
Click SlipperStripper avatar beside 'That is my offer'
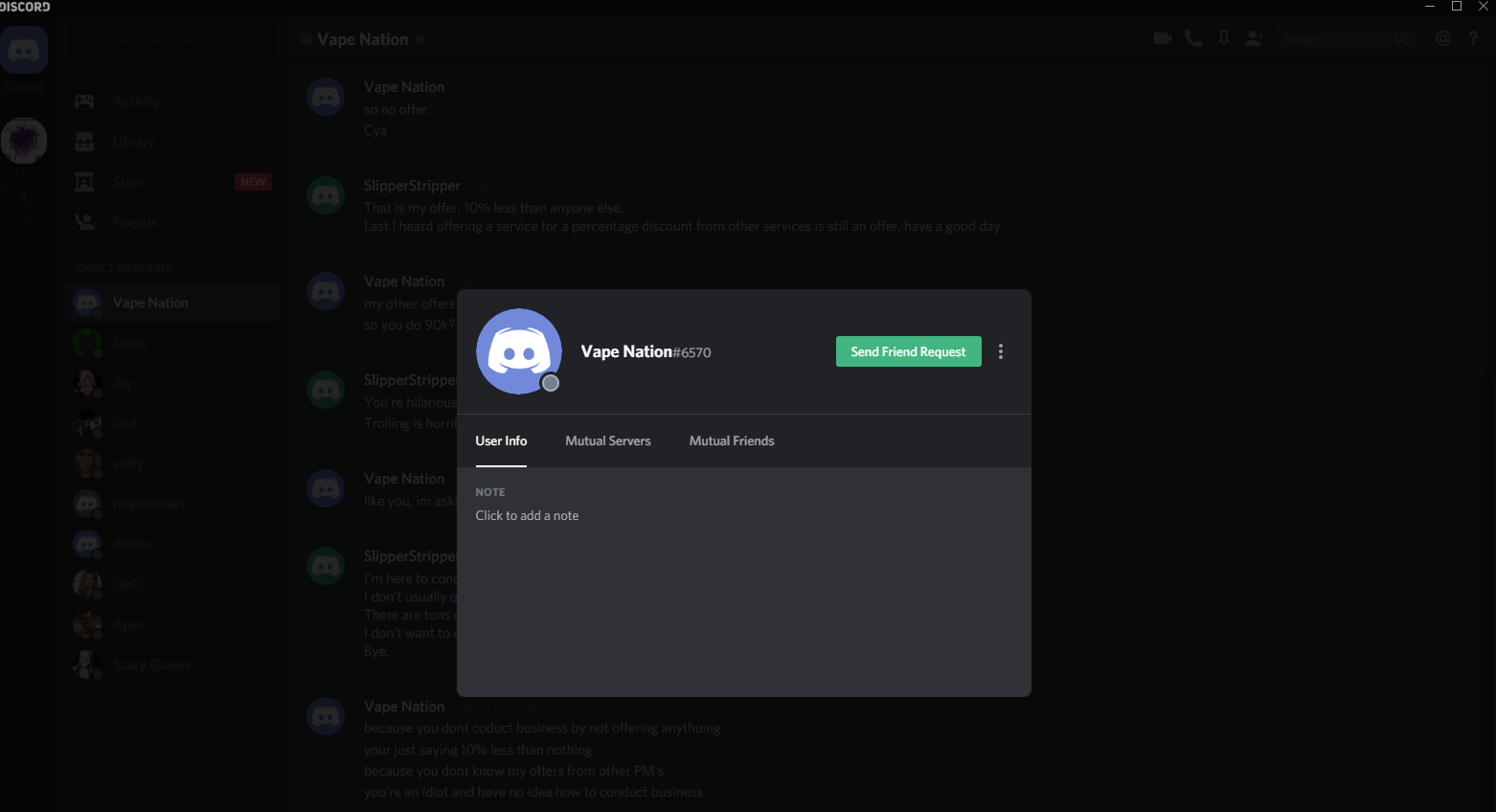pos(326,195)
